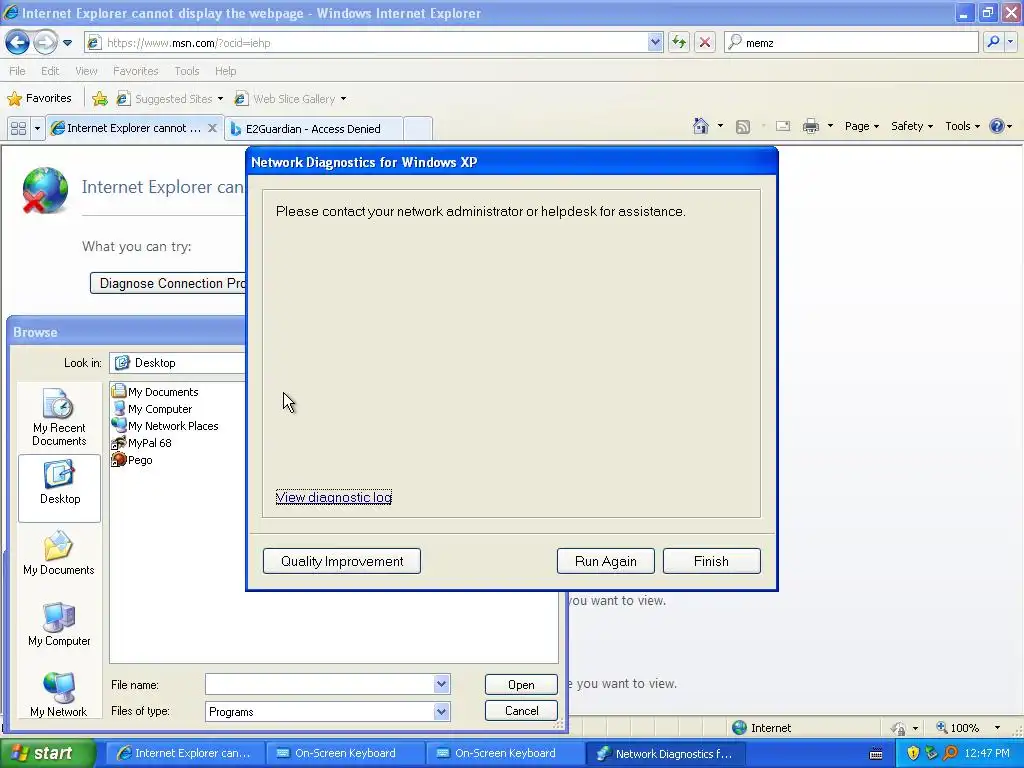Click the green Refresh page icon
Image resolution: width=1024 pixels, height=768 pixels.
[679, 43]
